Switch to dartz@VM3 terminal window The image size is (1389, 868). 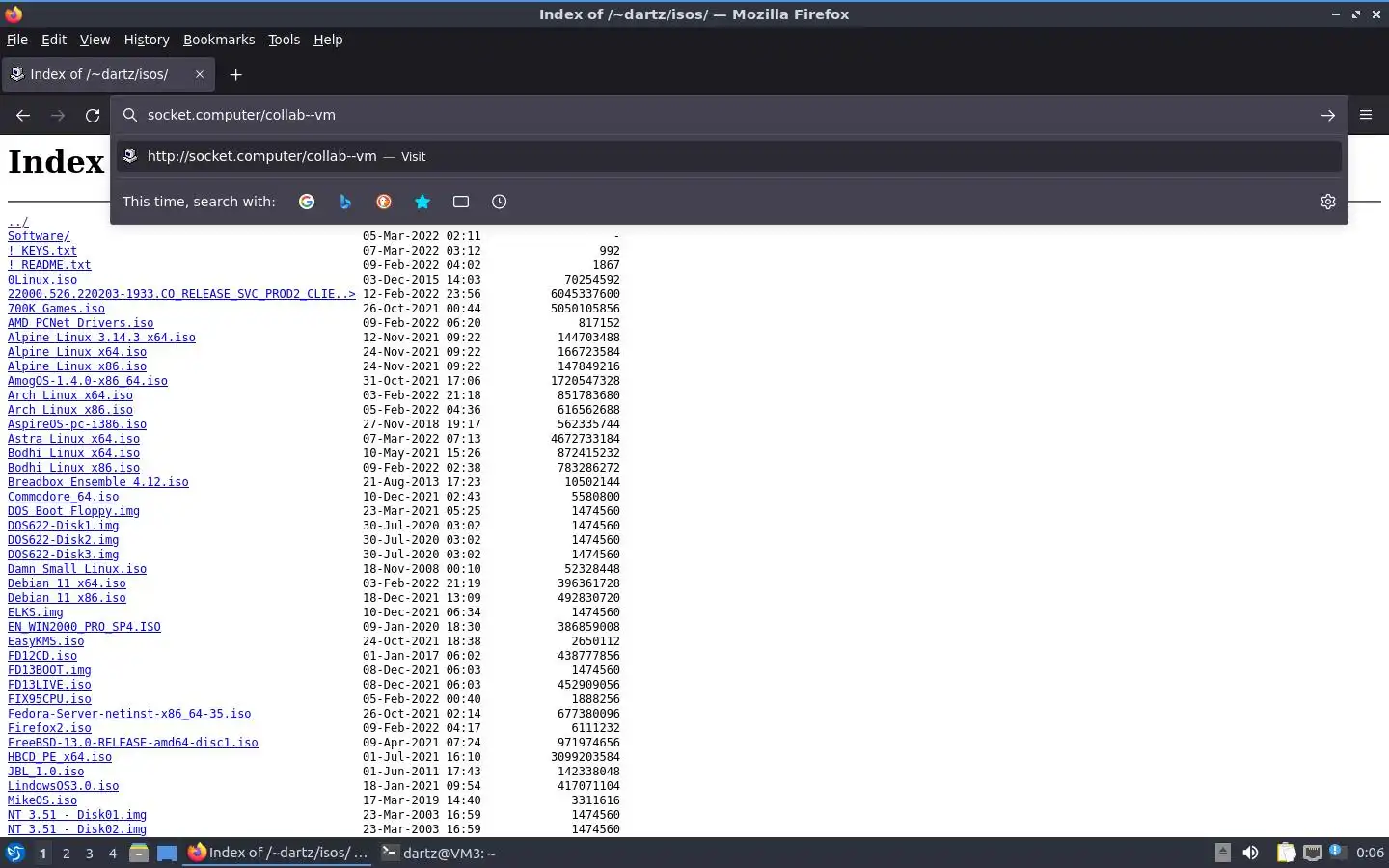[x=439, y=853]
